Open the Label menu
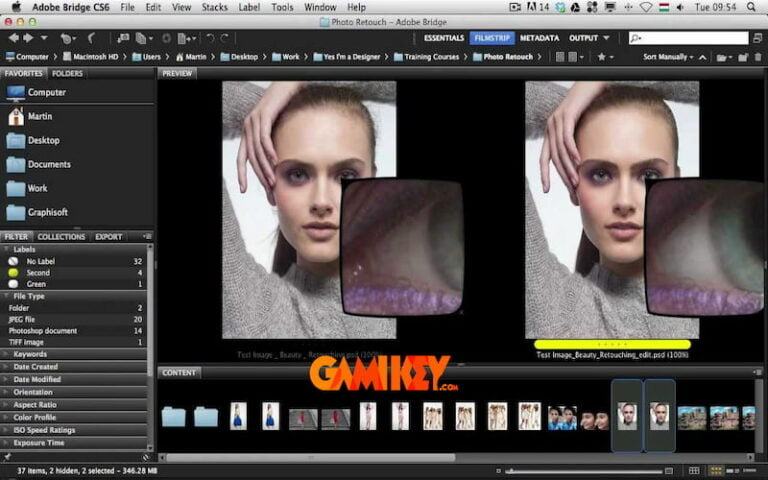Screen dimensions: 768x480 point(249,7)
